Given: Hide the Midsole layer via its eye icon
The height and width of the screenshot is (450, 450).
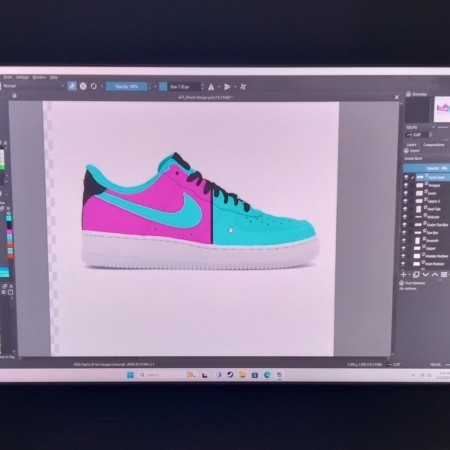Looking at the screenshot, I should click(406, 217).
